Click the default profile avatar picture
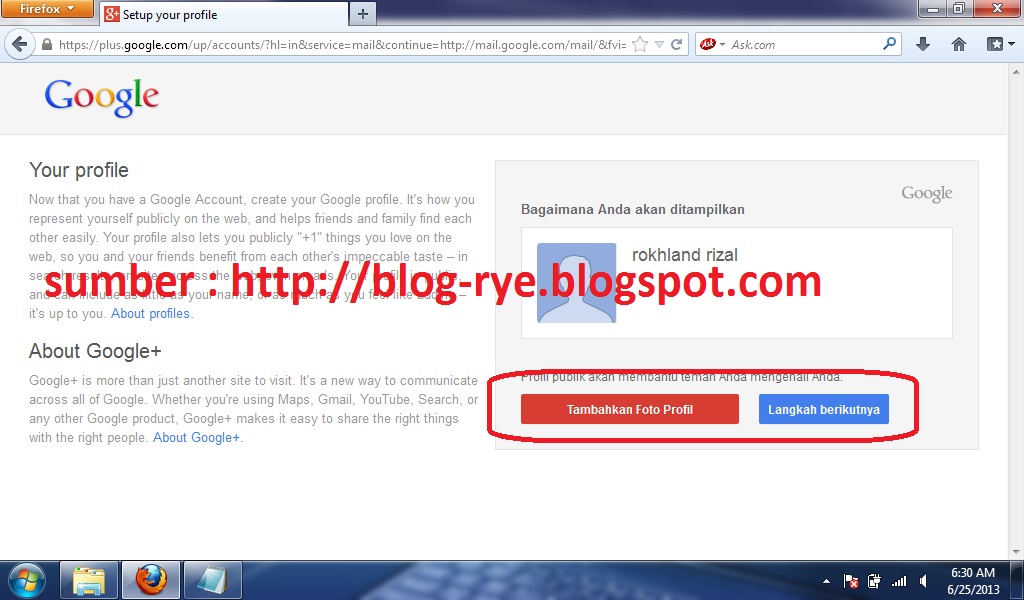 tap(577, 283)
